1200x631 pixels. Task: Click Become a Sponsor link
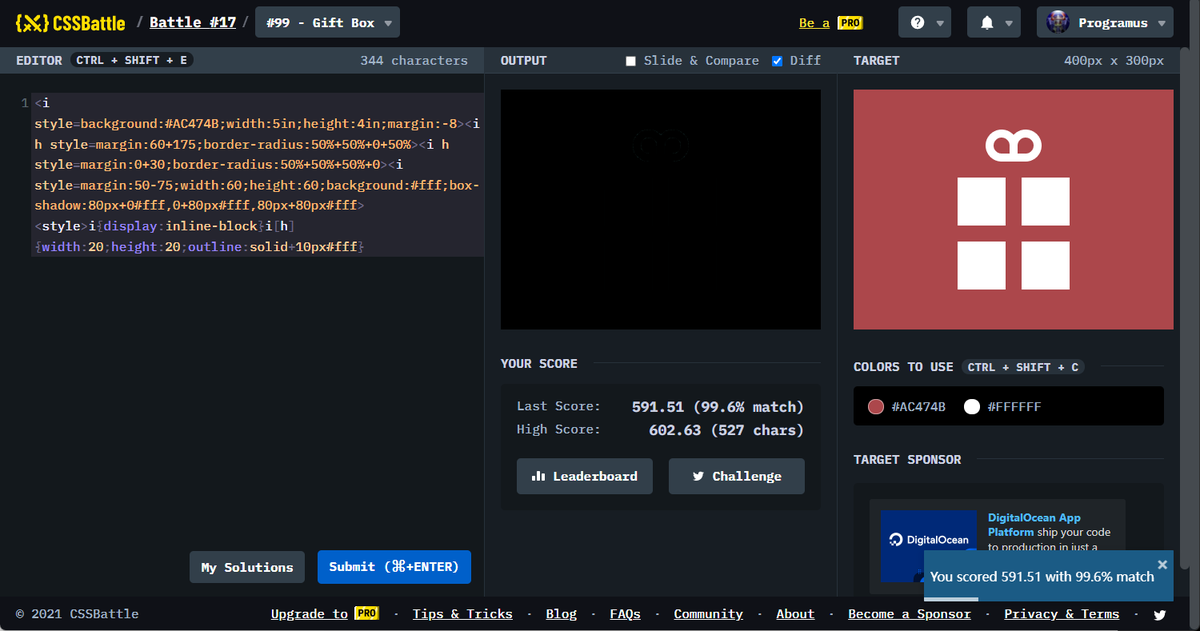coord(909,614)
